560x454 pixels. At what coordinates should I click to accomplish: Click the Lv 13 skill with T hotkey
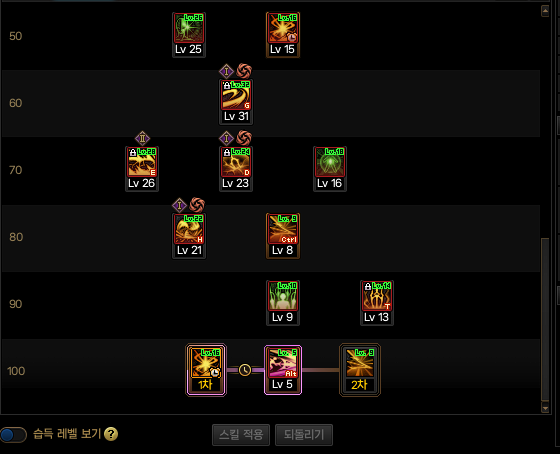pos(377,303)
